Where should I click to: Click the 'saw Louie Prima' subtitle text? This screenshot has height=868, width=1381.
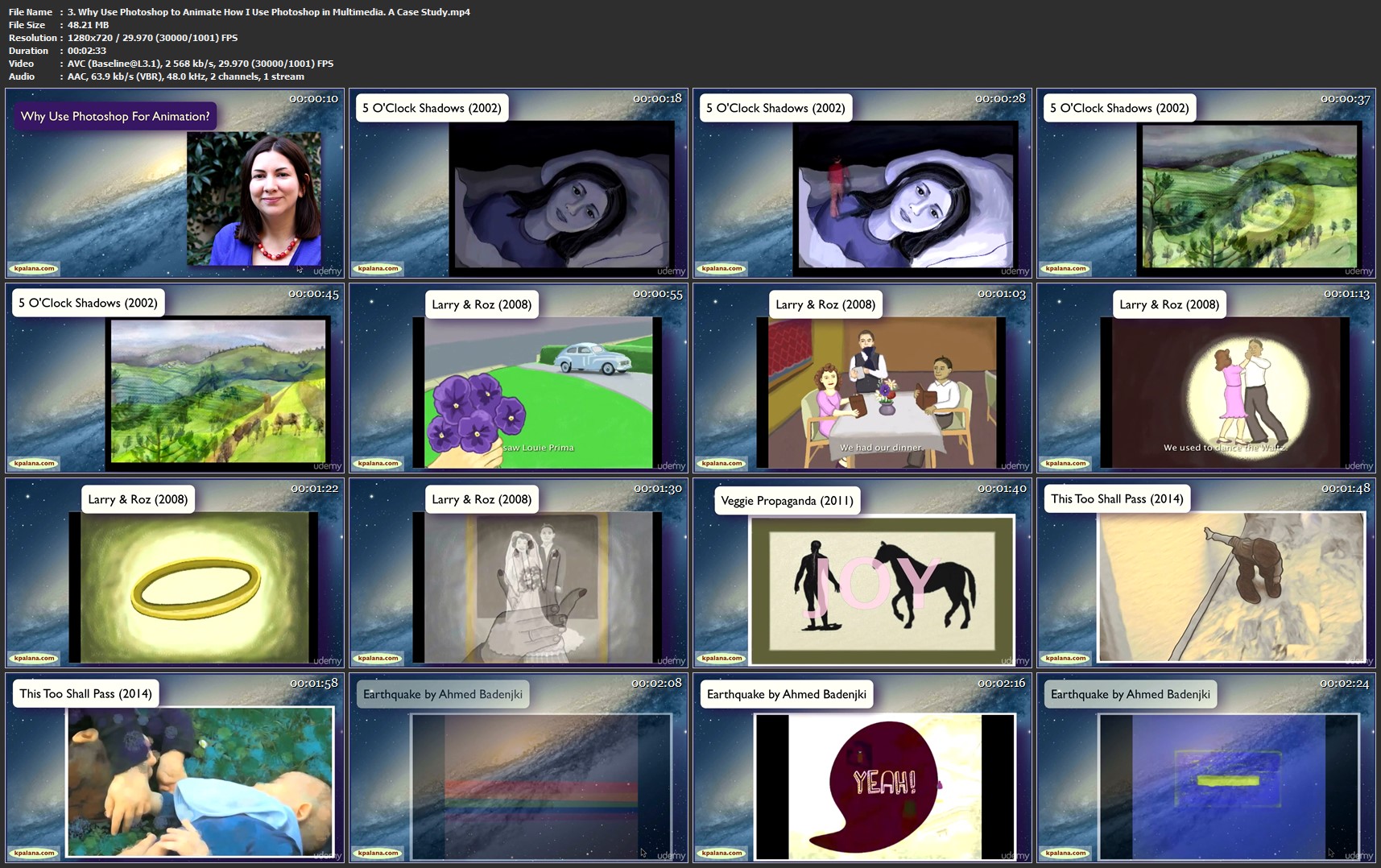click(539, 448)
